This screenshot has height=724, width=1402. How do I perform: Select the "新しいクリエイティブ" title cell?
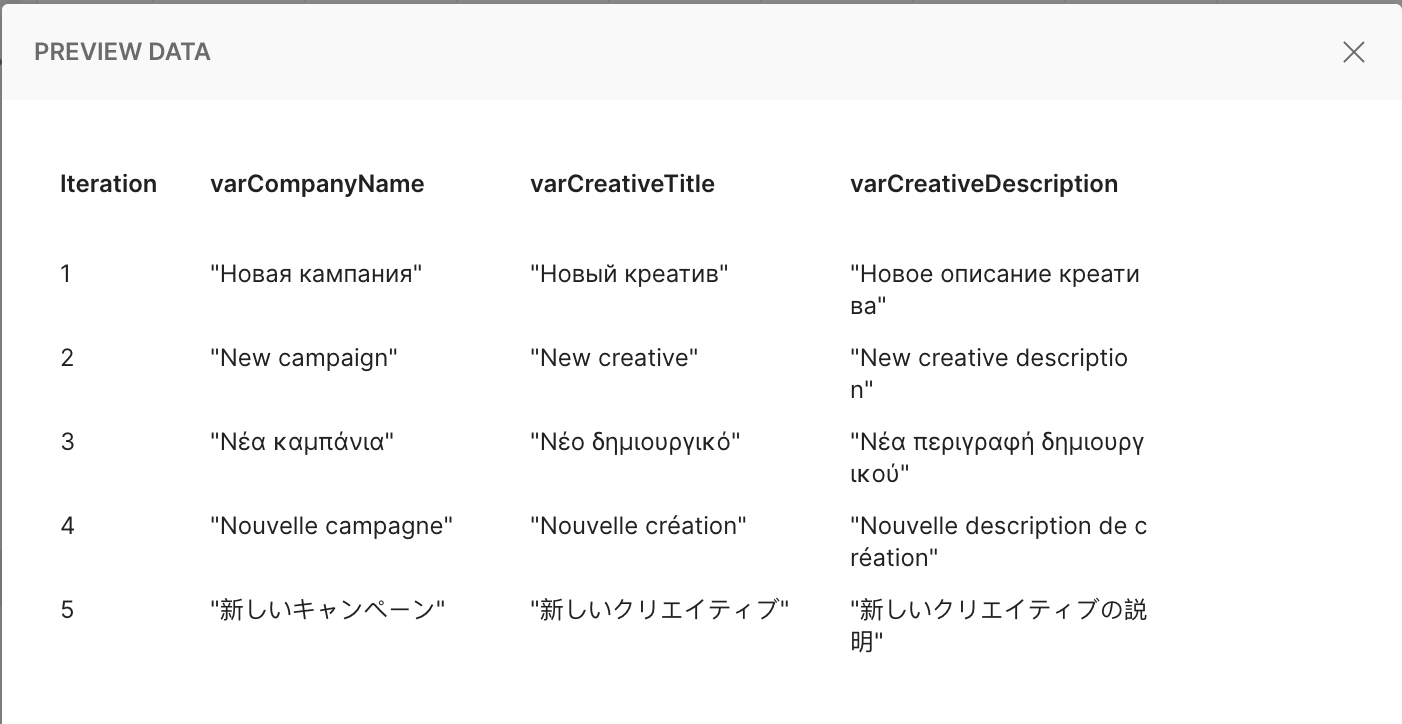coord(659,610)
